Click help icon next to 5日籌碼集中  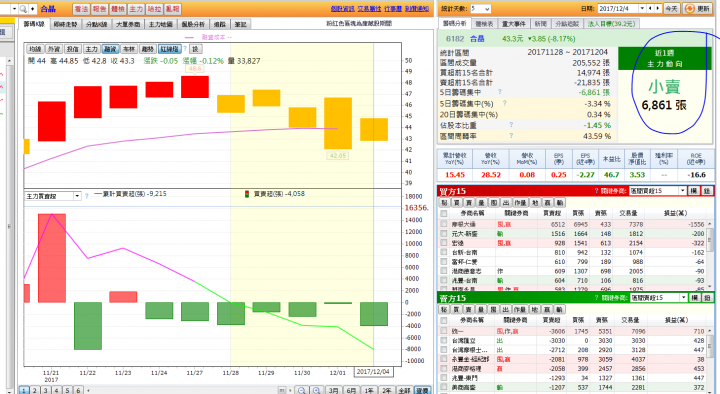point(500,92)
